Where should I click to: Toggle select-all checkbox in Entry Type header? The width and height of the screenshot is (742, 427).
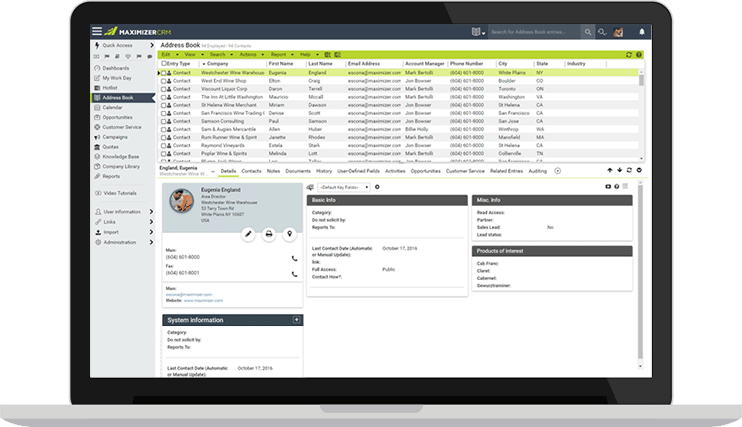point(161,63)
